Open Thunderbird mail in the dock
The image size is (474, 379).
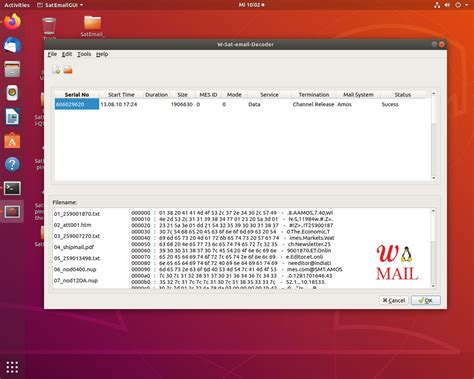pos(12,45)
